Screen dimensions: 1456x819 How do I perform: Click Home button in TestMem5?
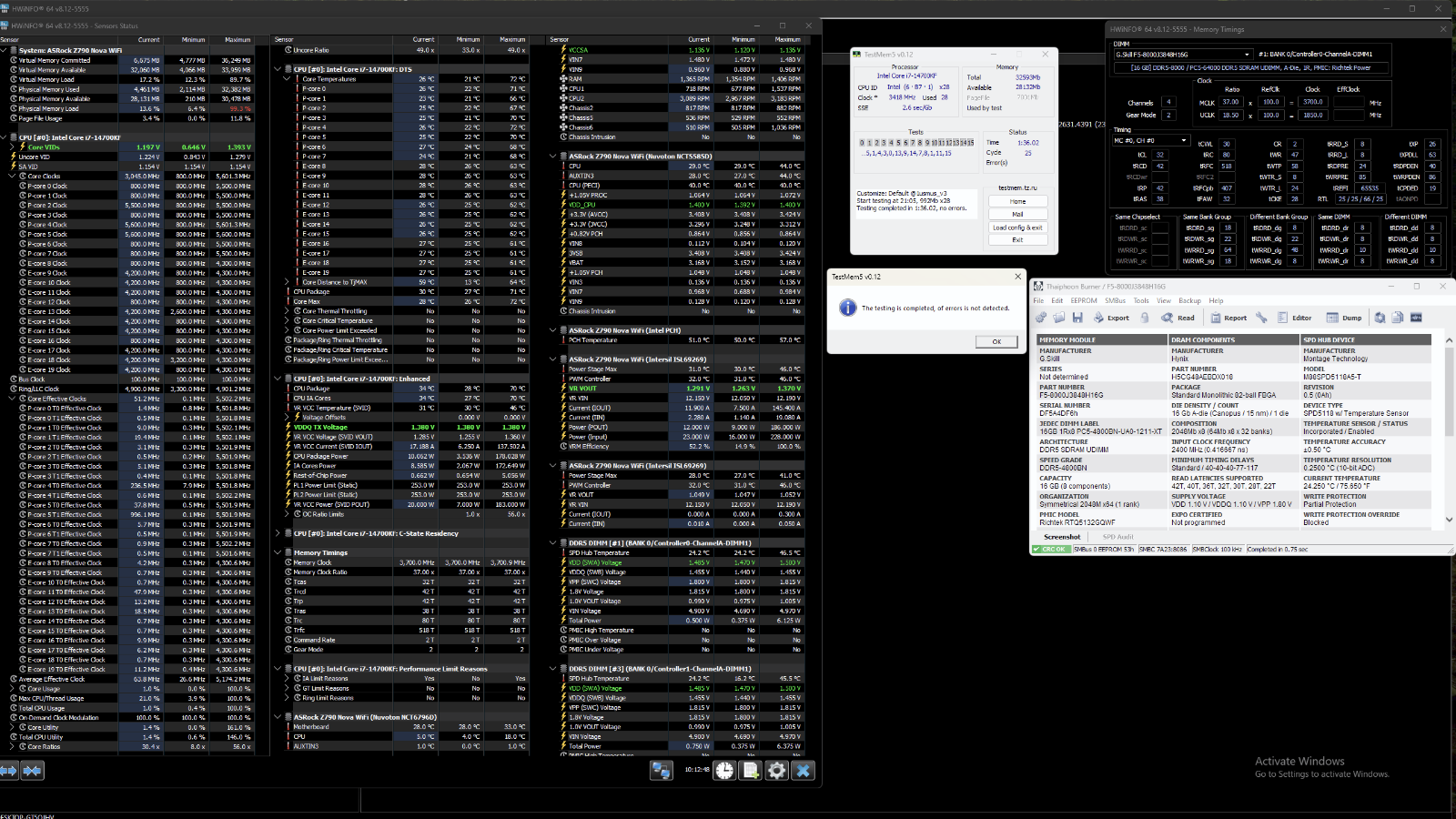(1017, 201)
